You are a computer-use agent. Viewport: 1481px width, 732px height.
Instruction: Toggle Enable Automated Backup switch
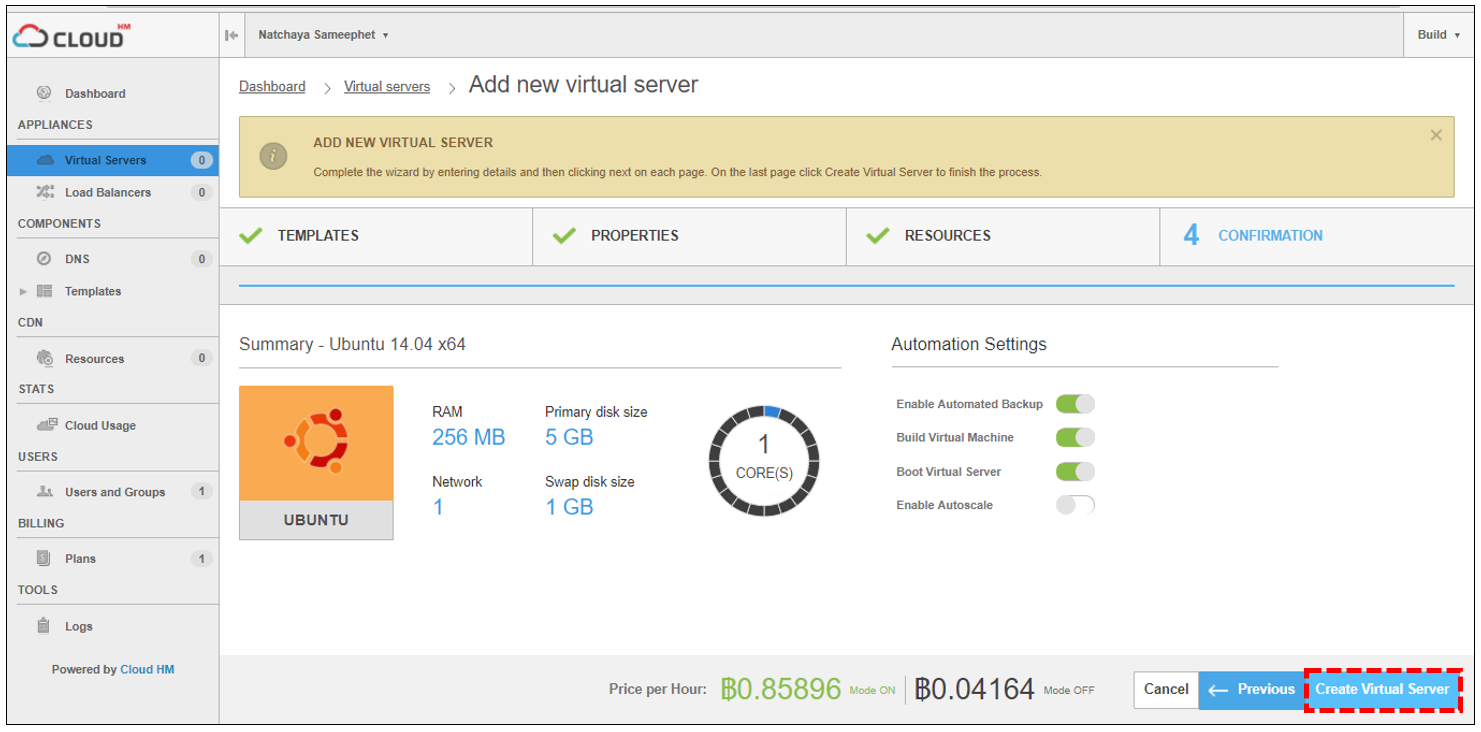(1075, 404)
